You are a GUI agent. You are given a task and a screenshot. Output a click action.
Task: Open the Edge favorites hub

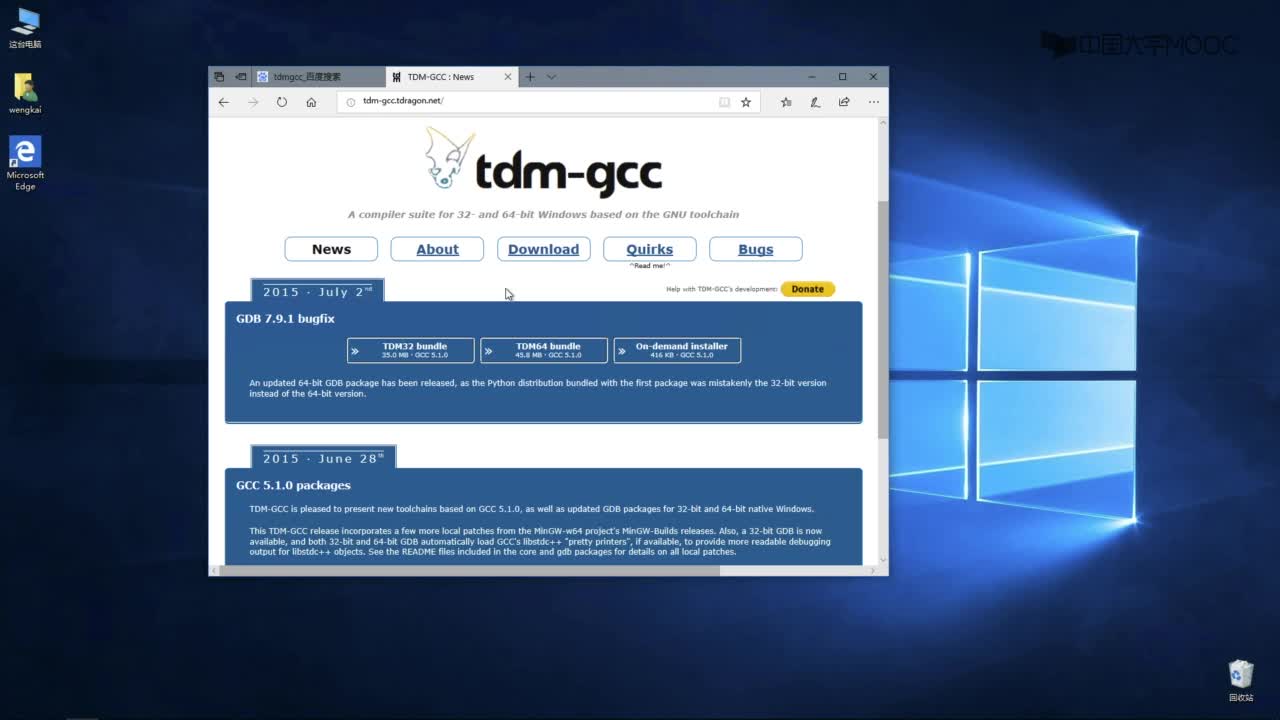coord(786,102)
